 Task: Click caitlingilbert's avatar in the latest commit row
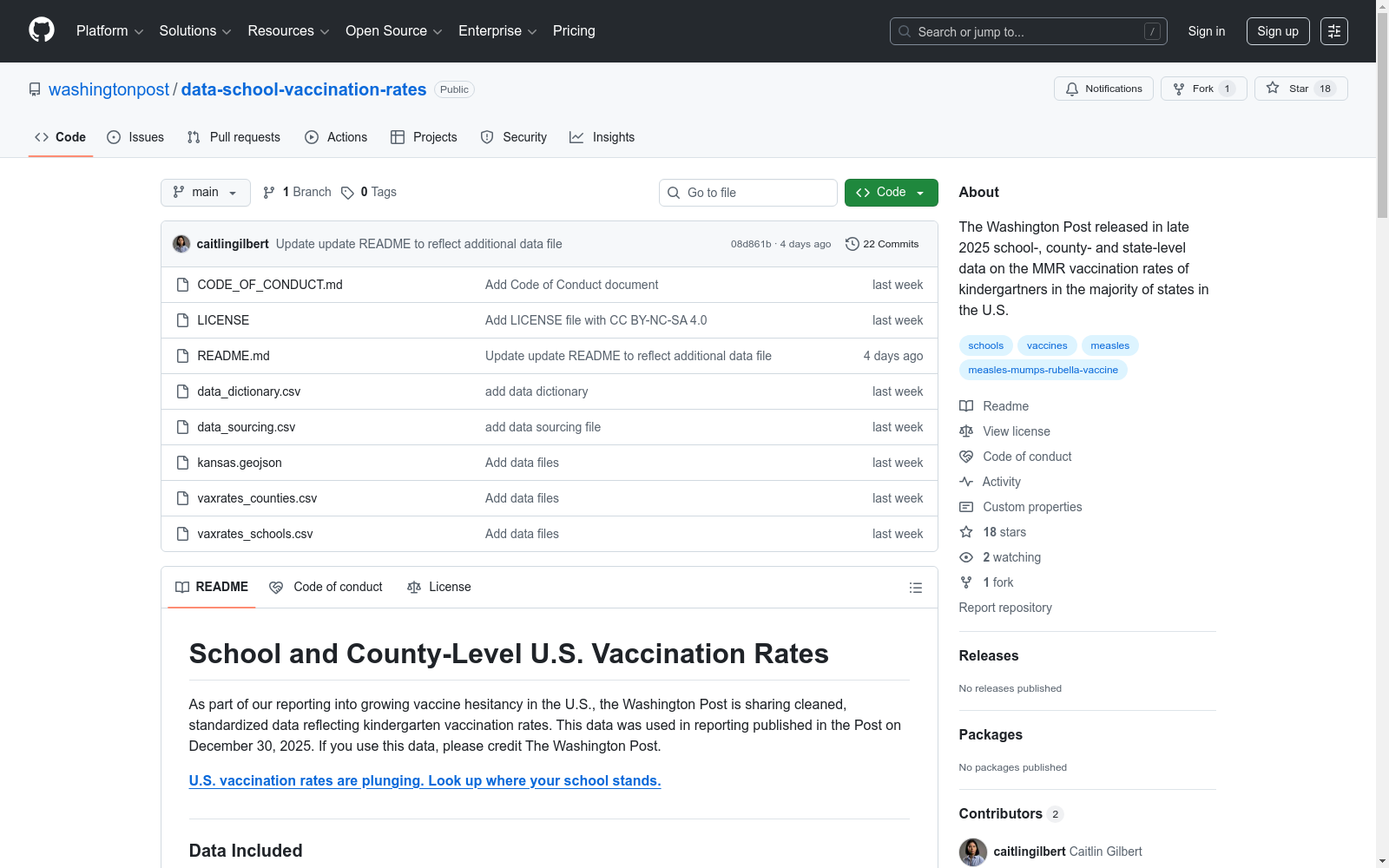pyautogui.click(x=181, y=244)
